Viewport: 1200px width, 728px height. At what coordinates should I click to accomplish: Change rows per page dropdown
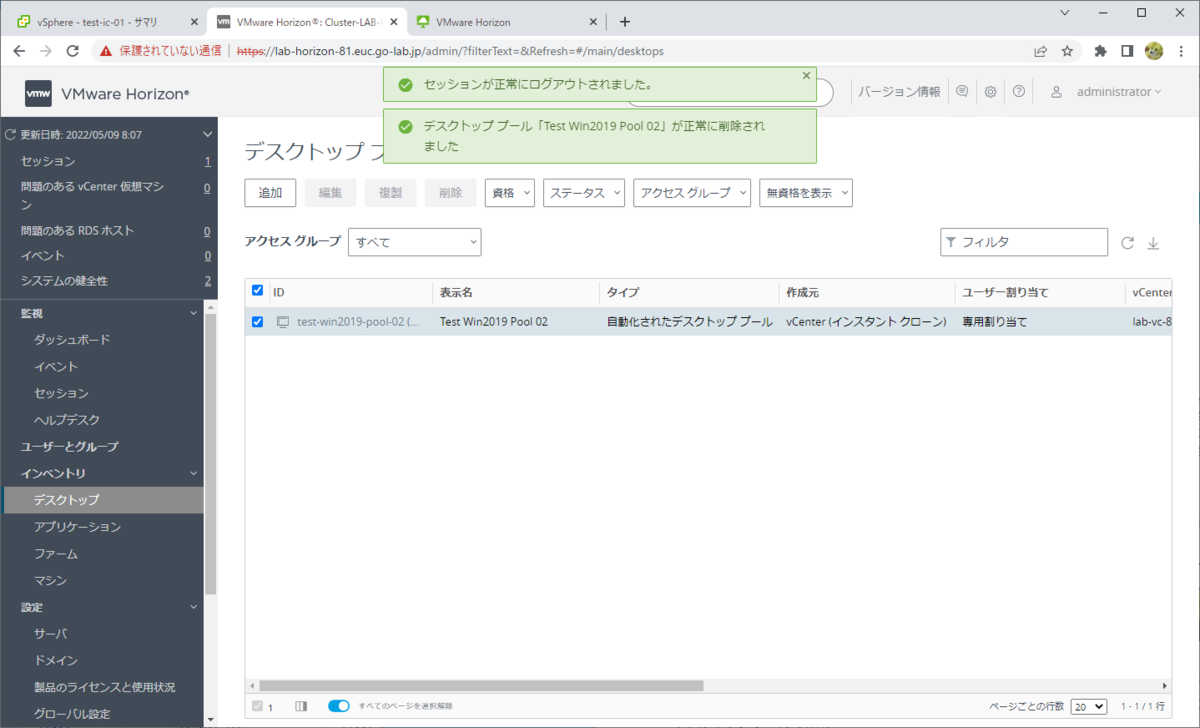[1089, 706]
